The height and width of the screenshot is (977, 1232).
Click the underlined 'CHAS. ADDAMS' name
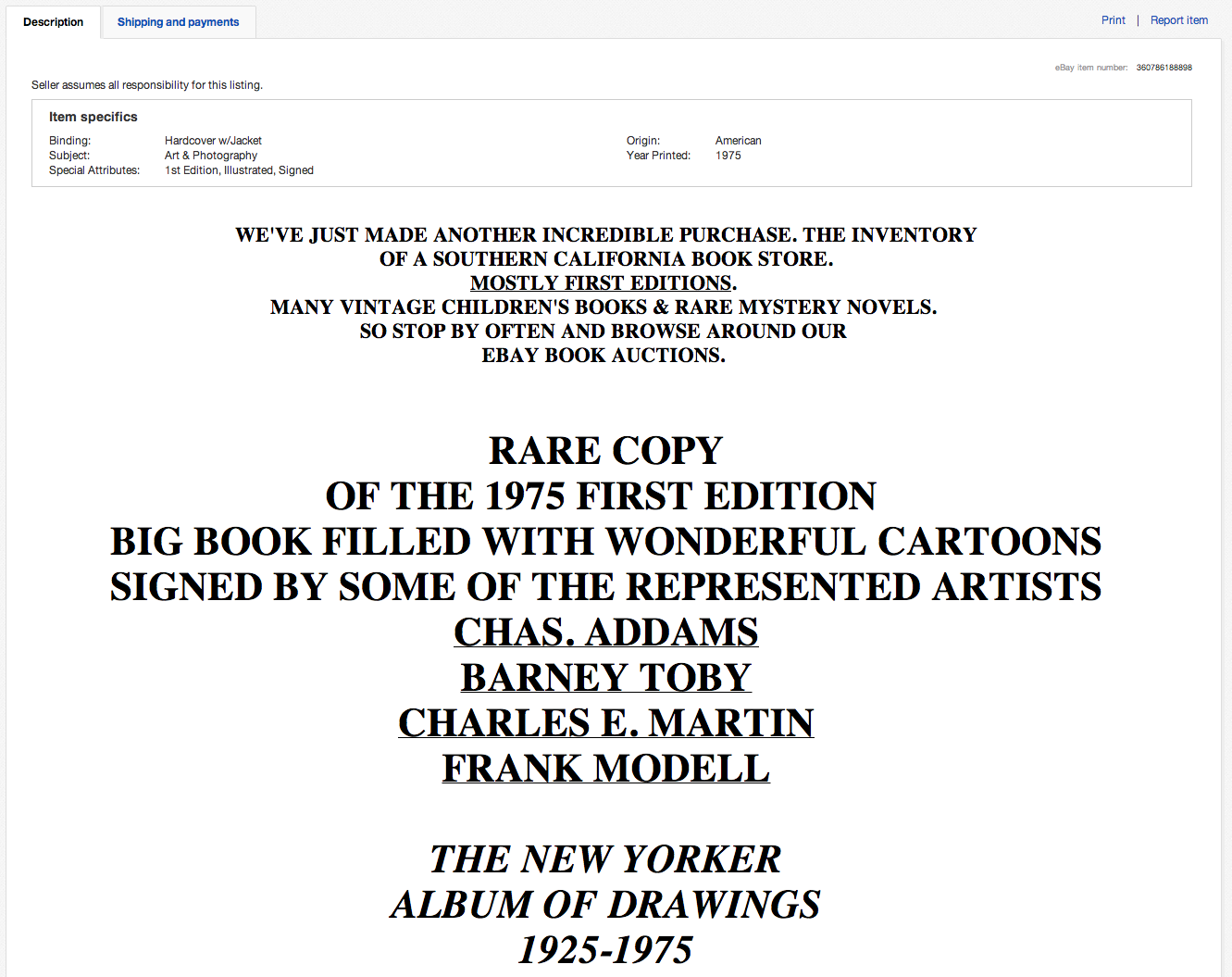pos(606,633)
